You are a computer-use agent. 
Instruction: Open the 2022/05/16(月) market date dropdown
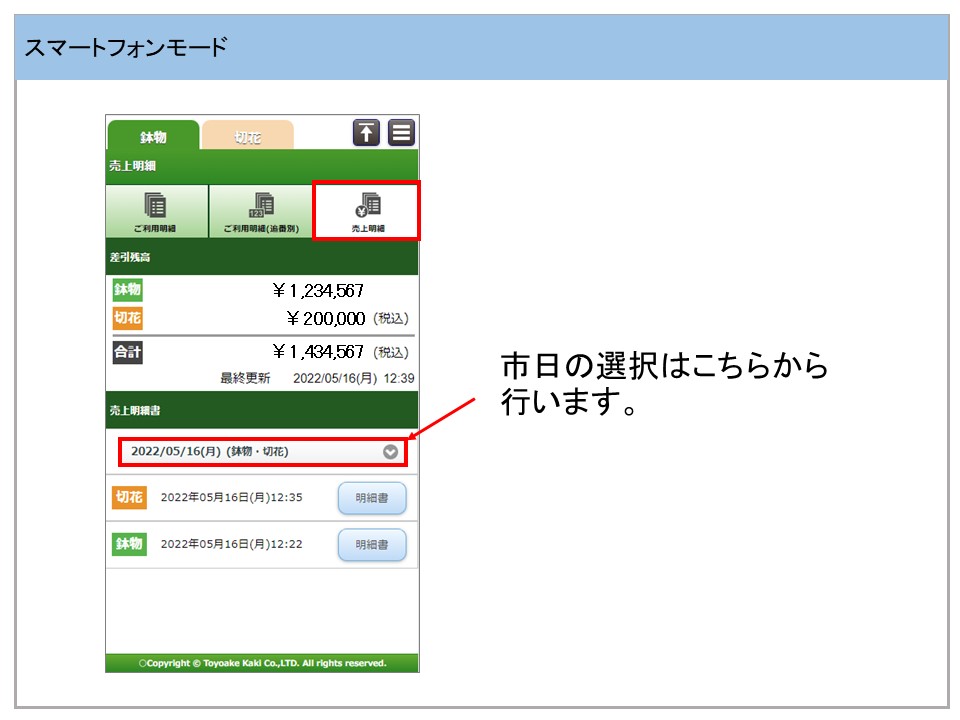(x=262, y=452)
